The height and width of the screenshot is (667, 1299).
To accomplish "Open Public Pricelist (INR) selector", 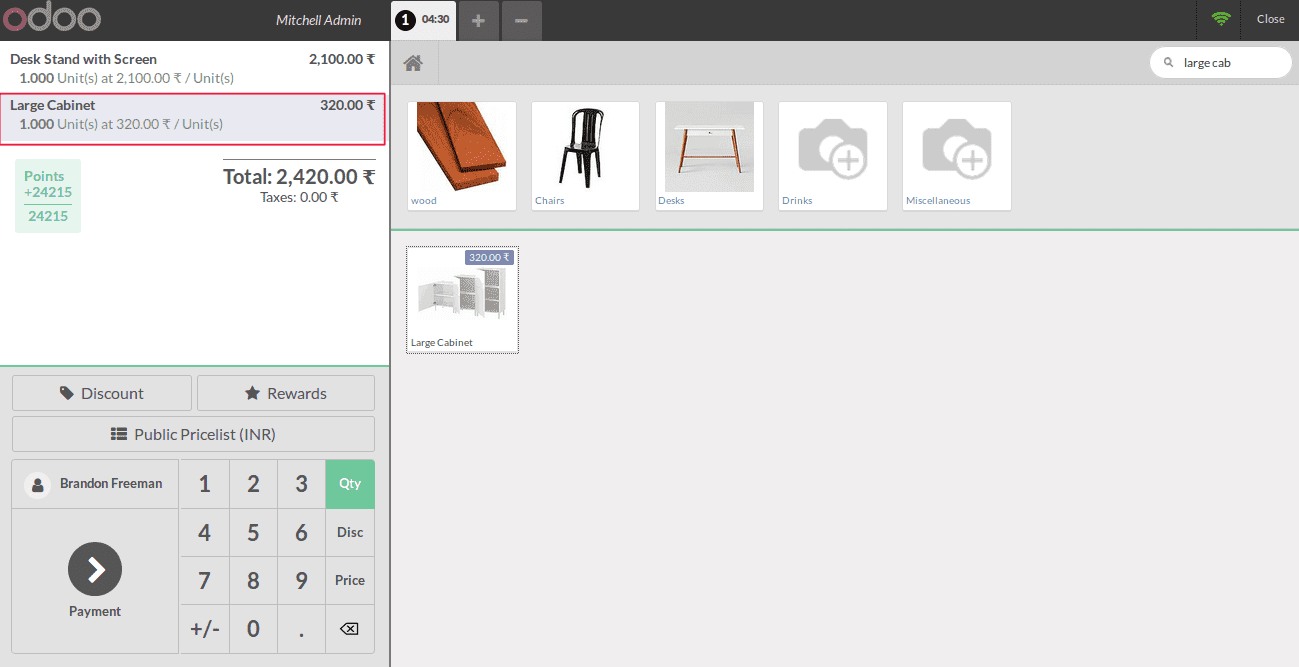I will click(x=193, y=434).
